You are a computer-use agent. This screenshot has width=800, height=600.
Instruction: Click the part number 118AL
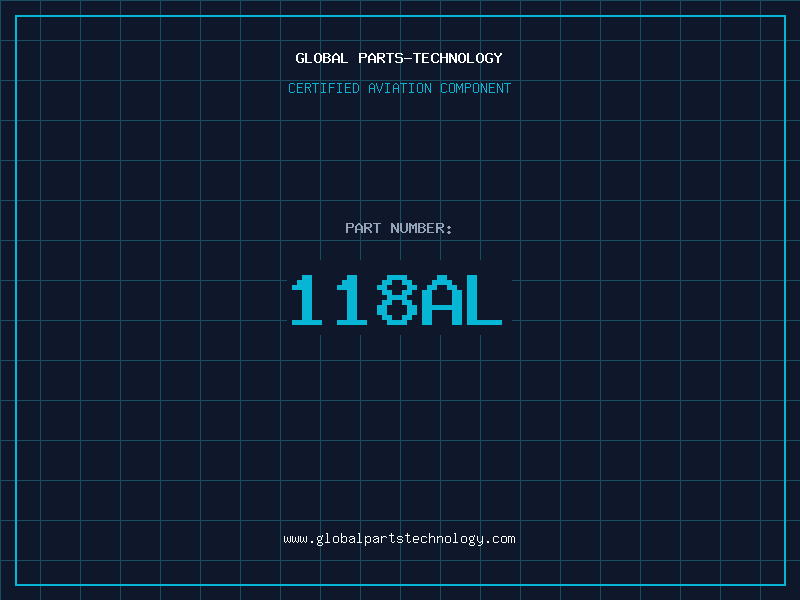coord(397,300)
